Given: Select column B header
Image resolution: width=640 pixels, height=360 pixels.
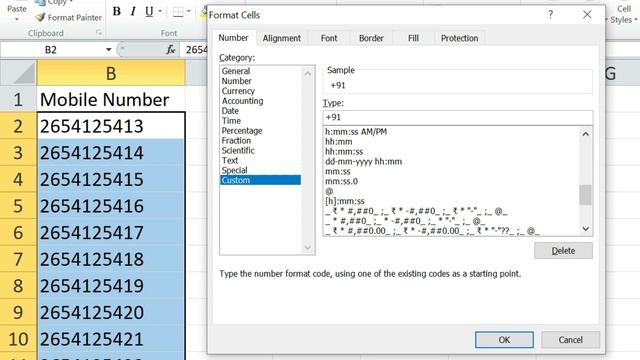Looking at the screenshot, I should tap(111, 73).
